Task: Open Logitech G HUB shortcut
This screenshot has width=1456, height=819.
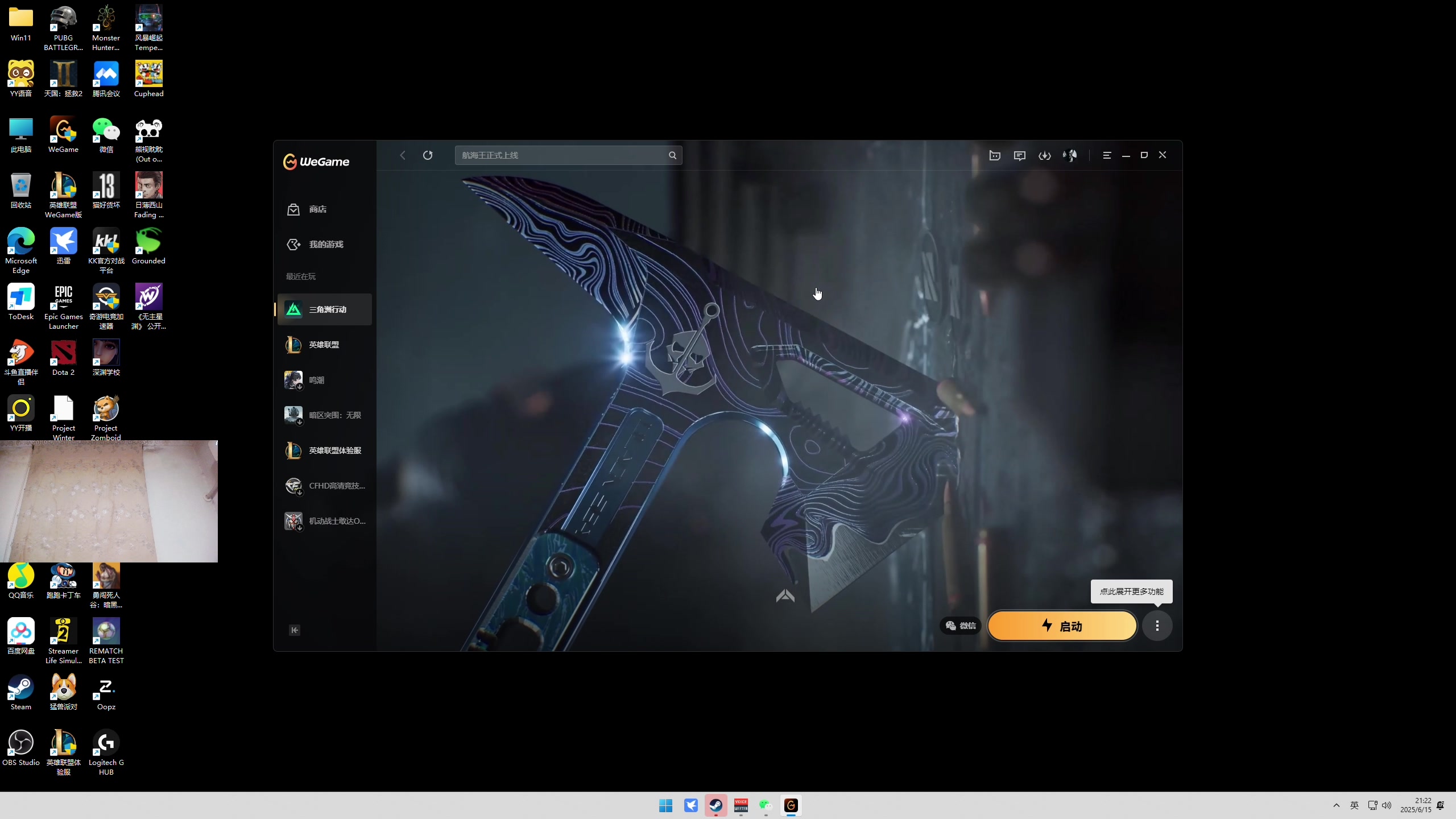Action: point(106,752)
